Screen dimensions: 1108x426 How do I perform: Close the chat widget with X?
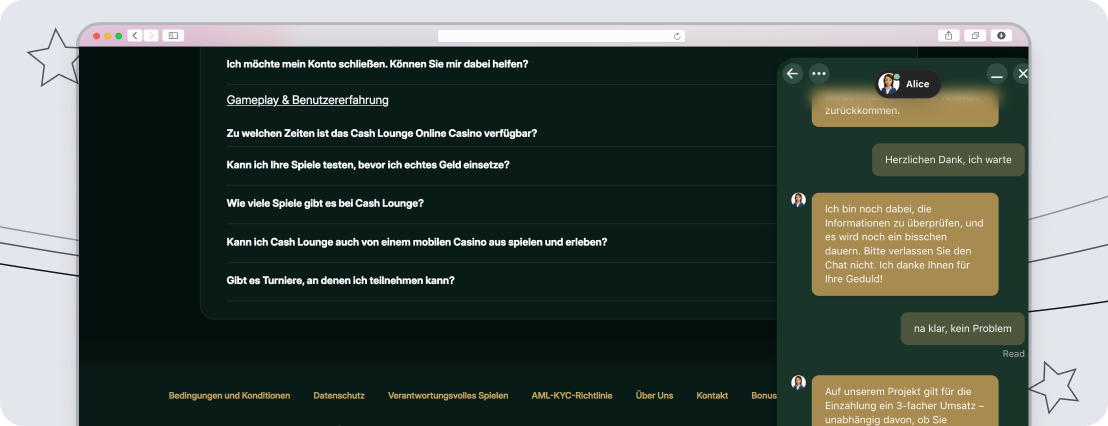pyautogui.click(x=1022, y=73)
